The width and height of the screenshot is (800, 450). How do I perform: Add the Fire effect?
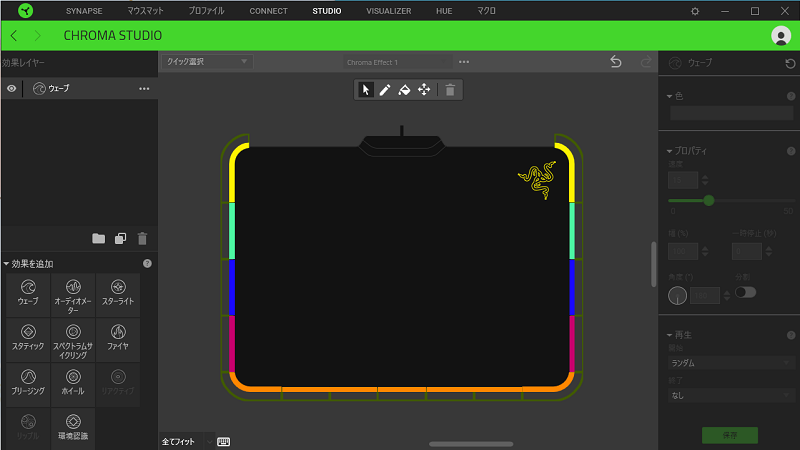pyautogui.click(x=118, y=340)
